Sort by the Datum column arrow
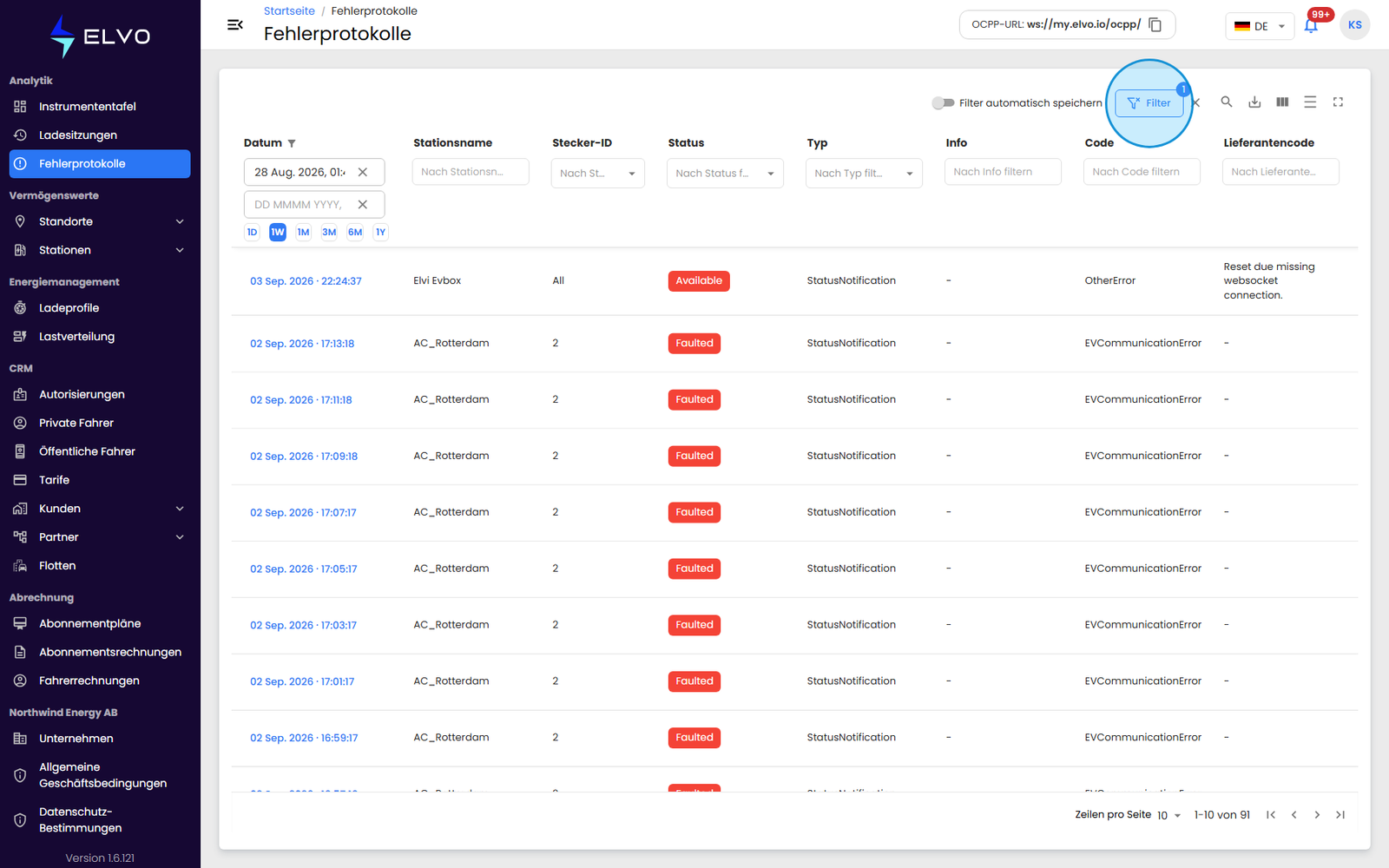 point(292,143)
